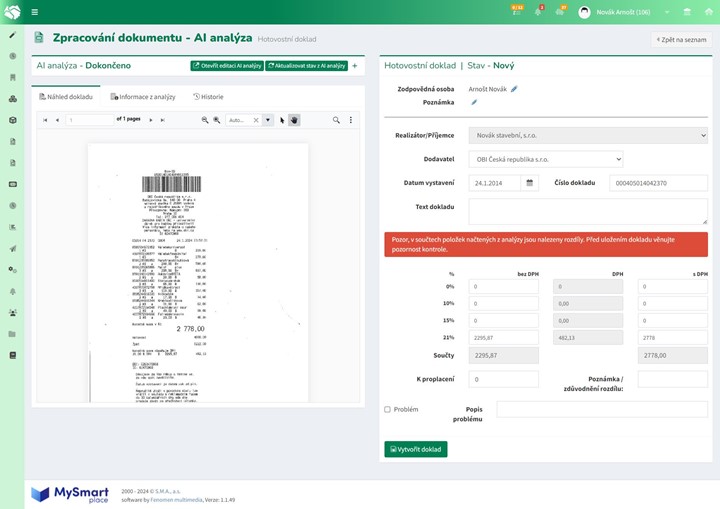Click the Číslo dokladu field

[658, 183]
